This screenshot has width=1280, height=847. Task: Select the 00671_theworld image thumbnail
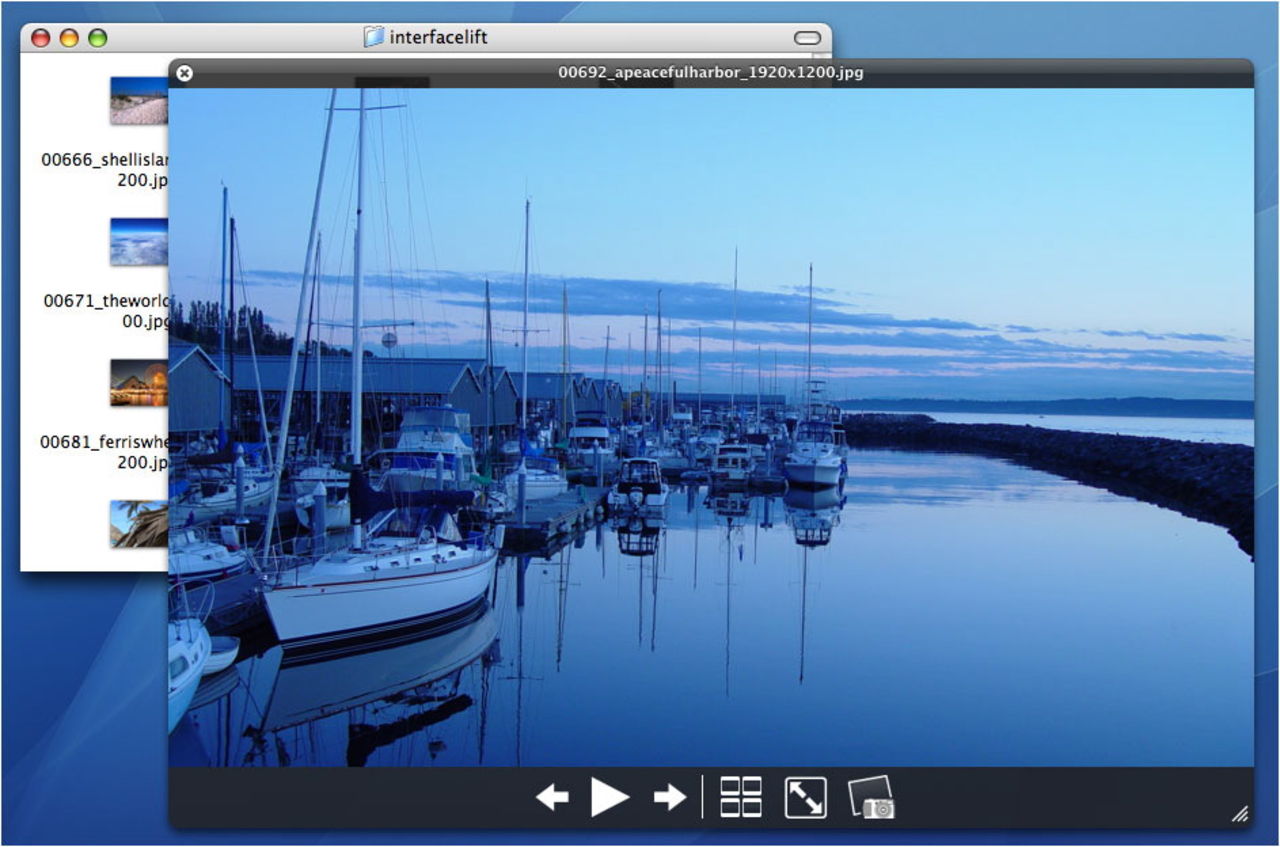point(139,241)
